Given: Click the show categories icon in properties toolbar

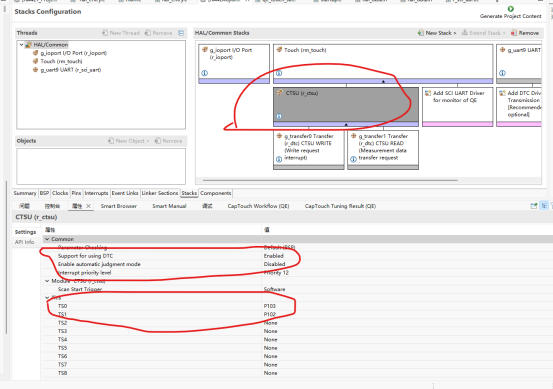Looking at the screenshot, I should click(544, 206).
